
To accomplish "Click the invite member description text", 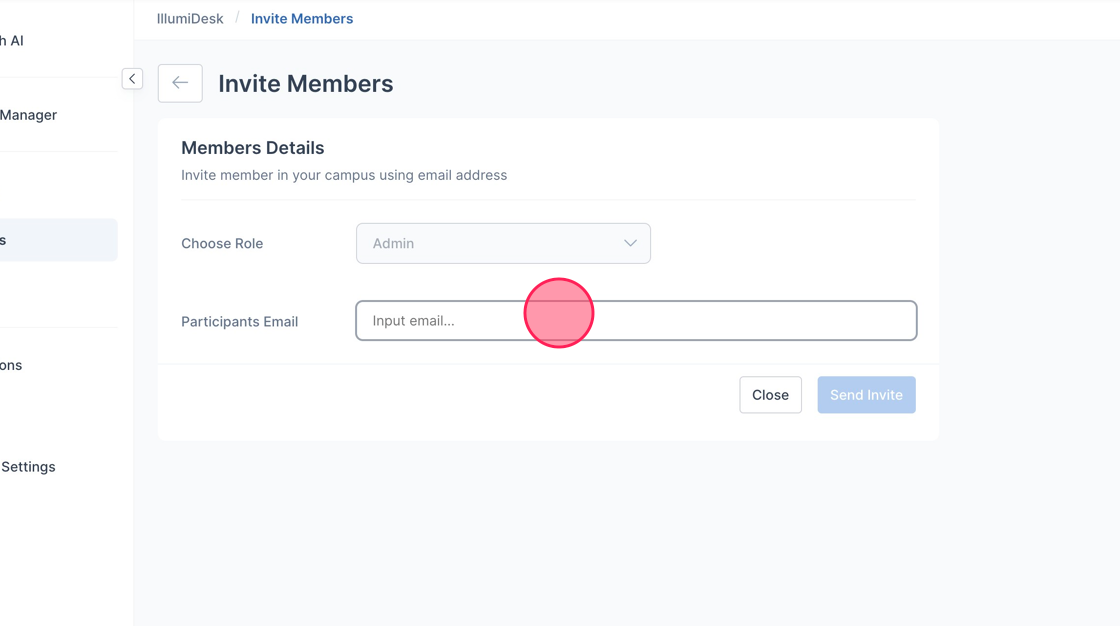I will (x=343, y=175).
